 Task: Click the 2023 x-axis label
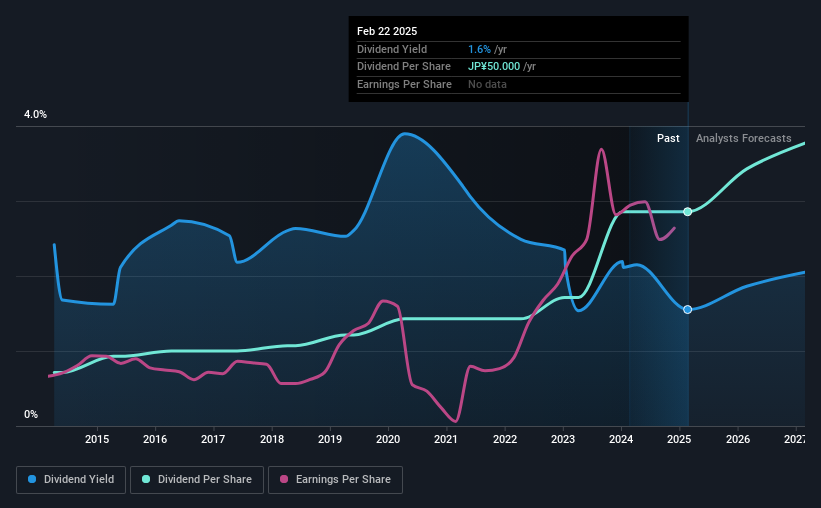[563, 439]
